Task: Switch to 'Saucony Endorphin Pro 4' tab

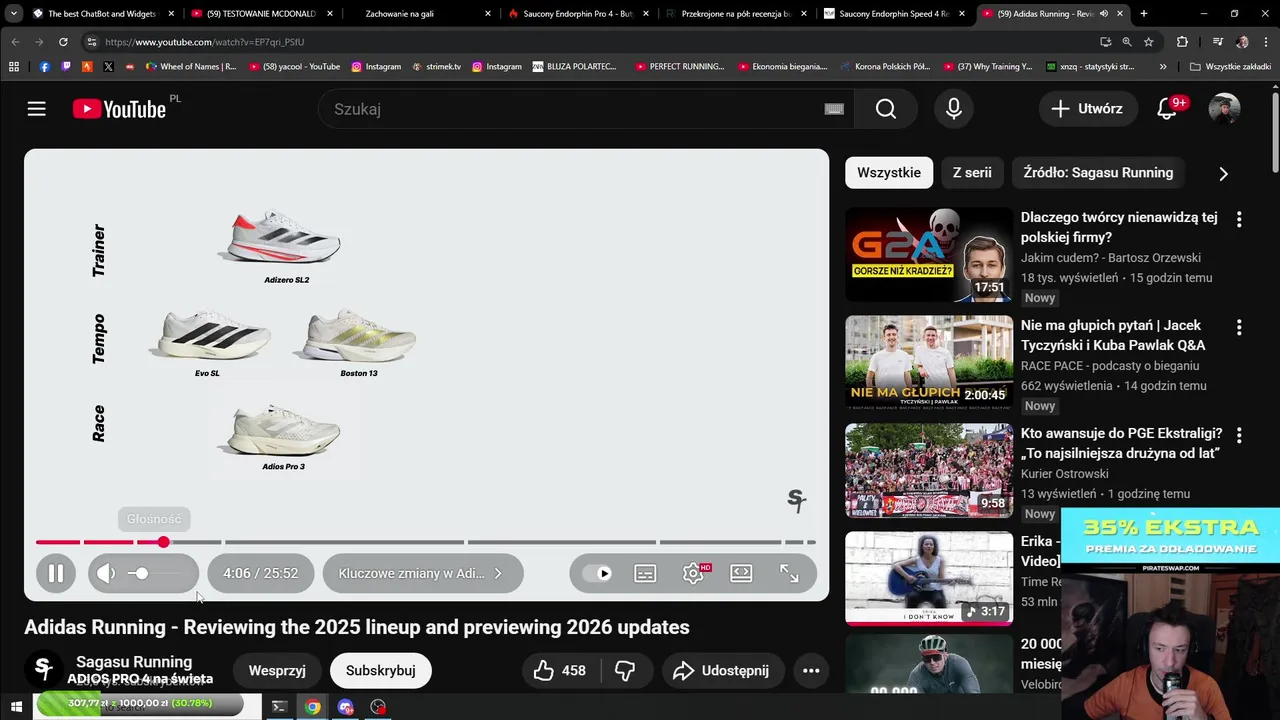Action: click(x=578, y=14)
